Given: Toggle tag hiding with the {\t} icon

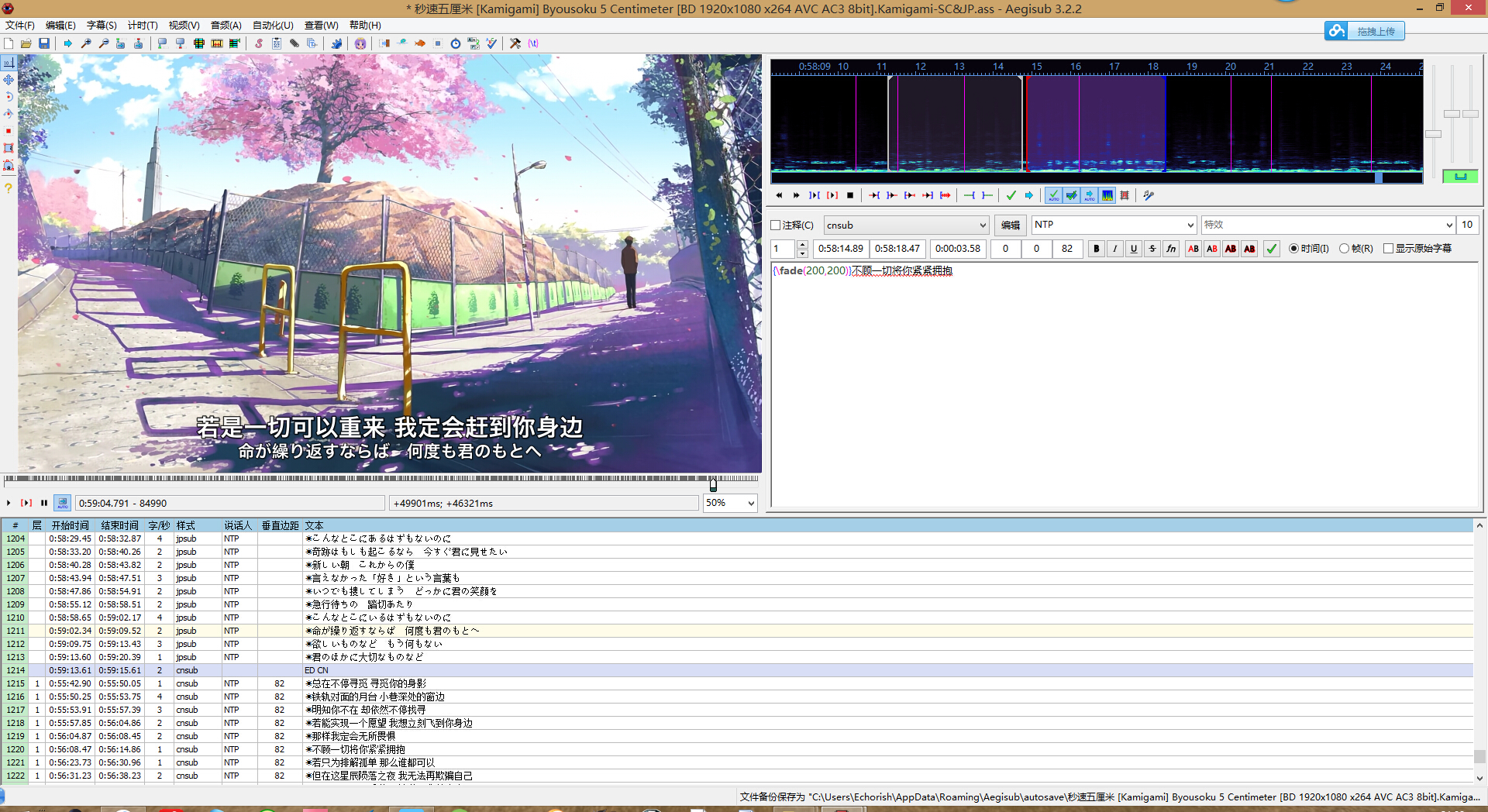Looking at the screenshot, I should coord(533,43).
